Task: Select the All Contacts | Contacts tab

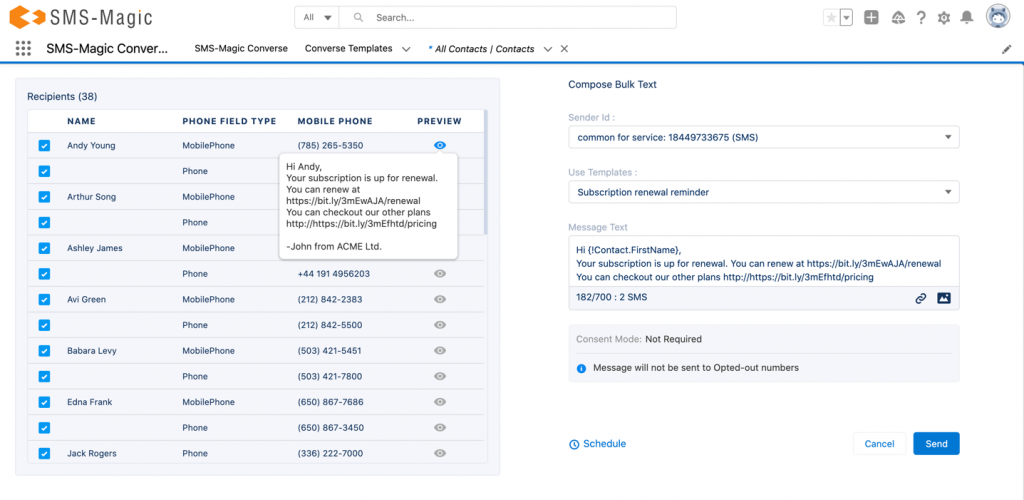Action: [485, 49]
